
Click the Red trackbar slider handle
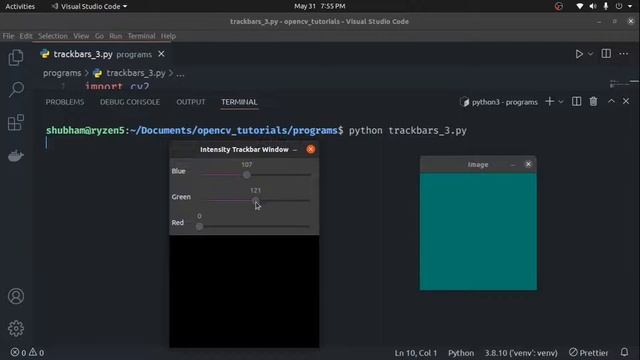click(x=199, y=226)
